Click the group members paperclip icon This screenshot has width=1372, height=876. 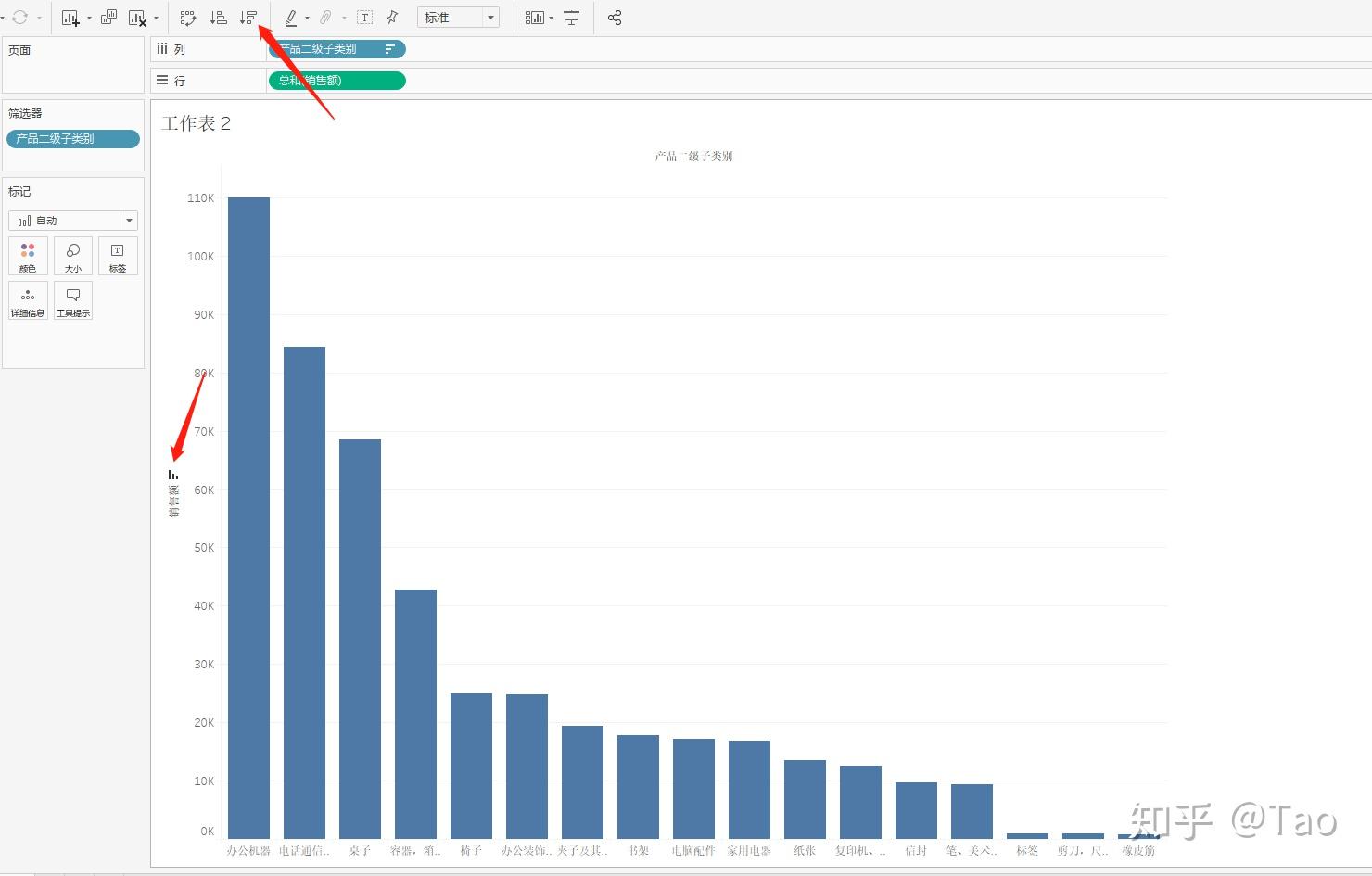(x=326, y=18)
